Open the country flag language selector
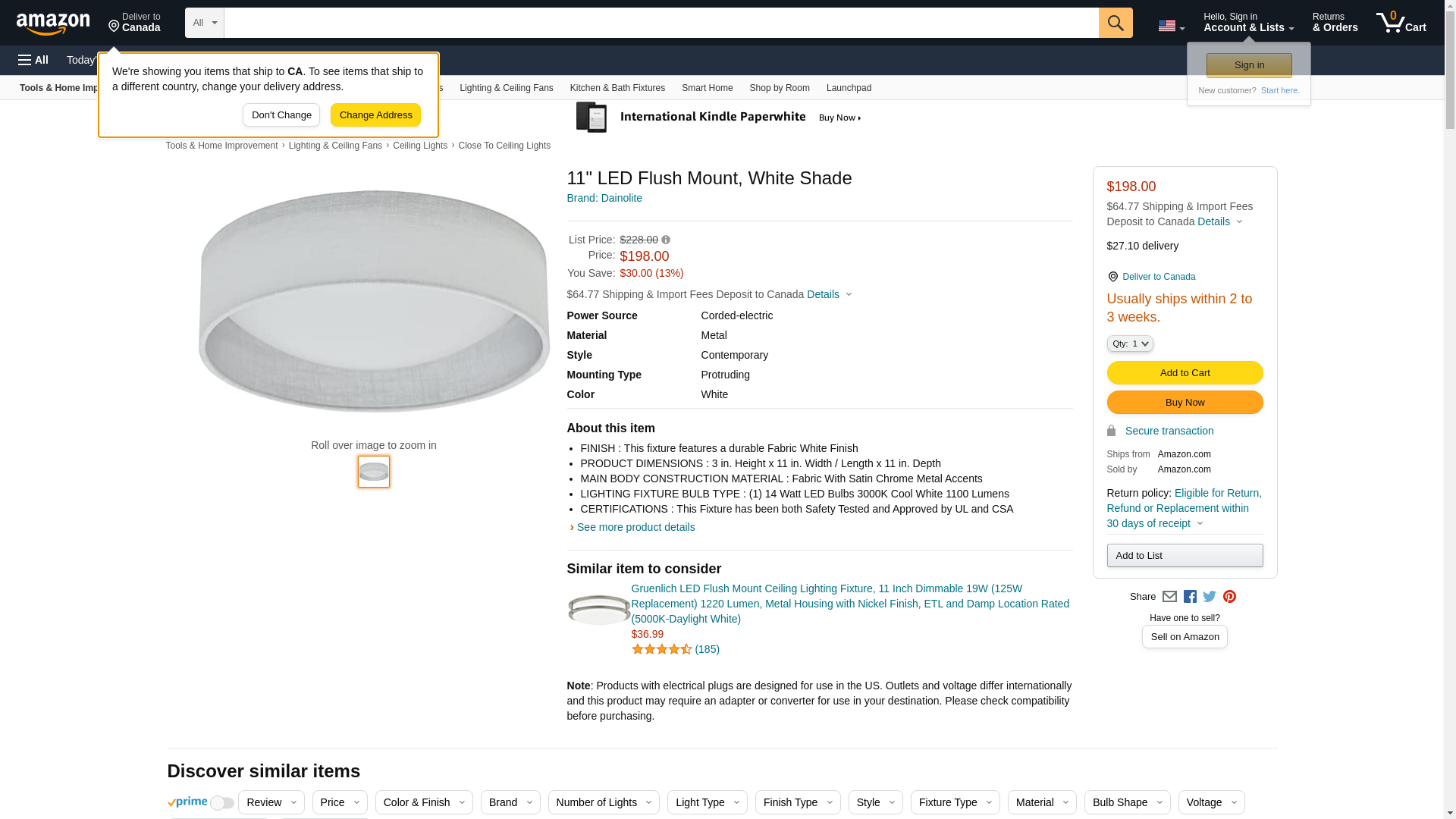Screen dimensions: 1456x819 pos(1171,26)
